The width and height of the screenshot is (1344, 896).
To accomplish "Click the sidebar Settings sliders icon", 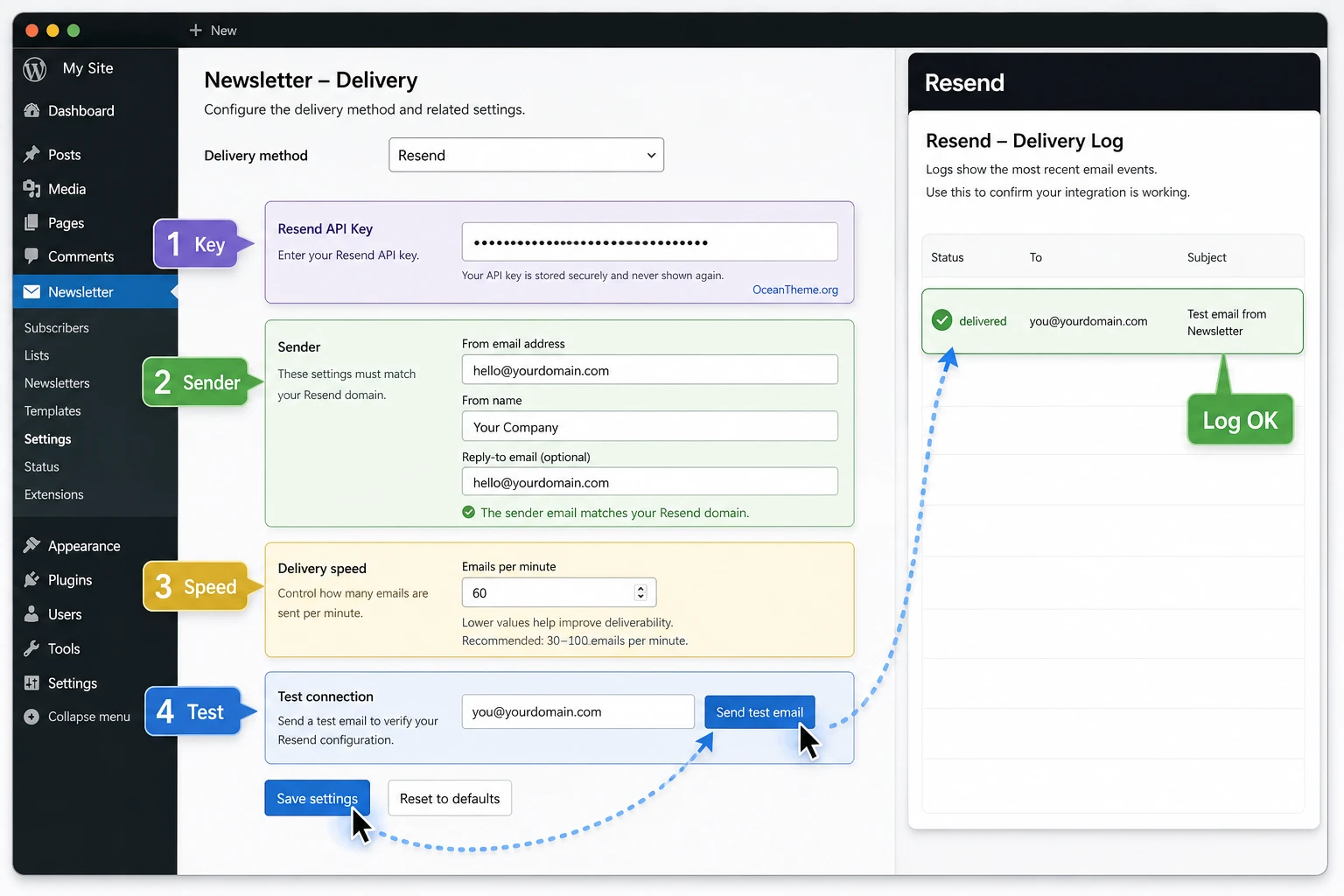I will tap(31, 682).
